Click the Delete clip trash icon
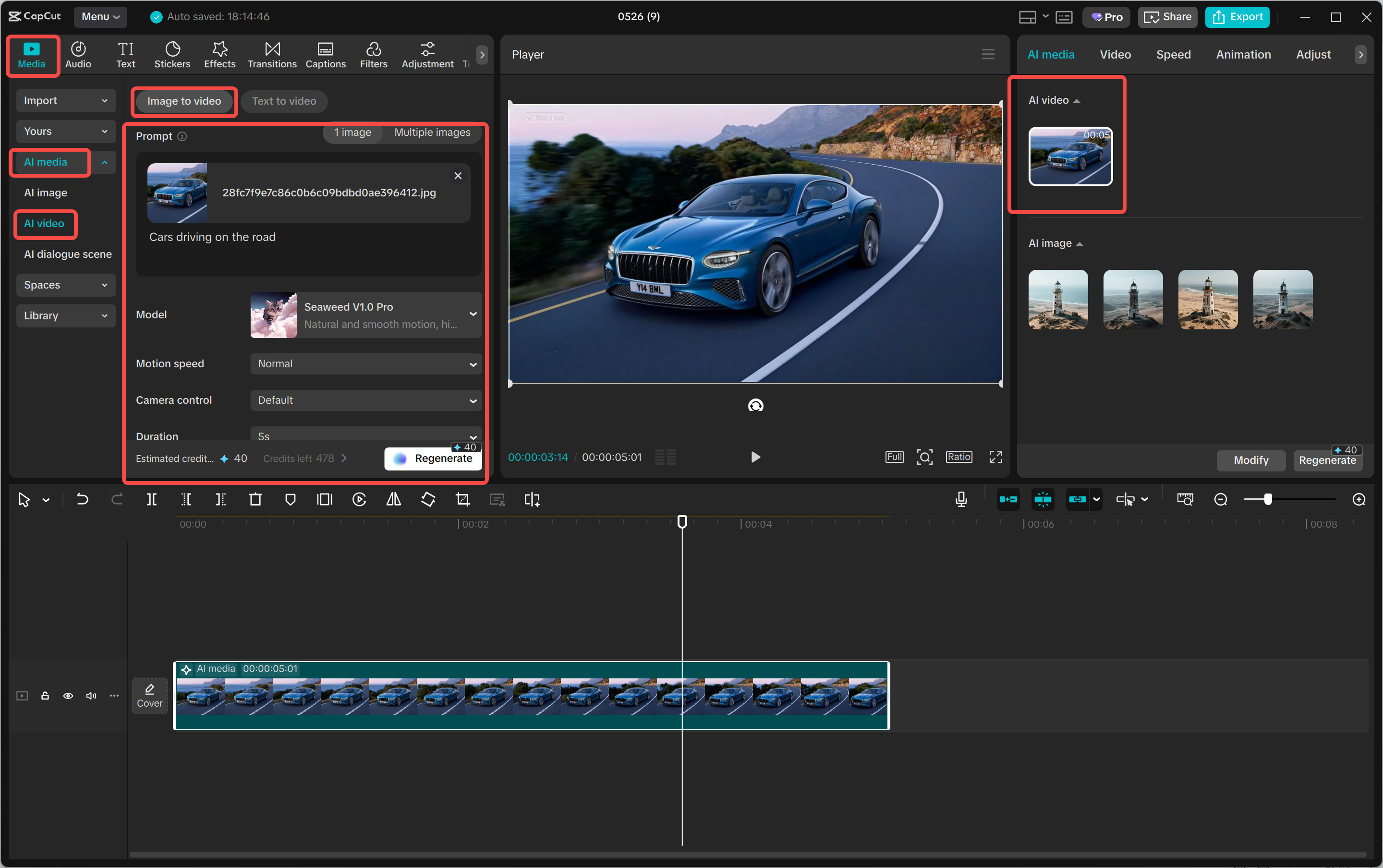Image resolution: width=1383 pixels, height=868 pixels. (x=255, y=499)
